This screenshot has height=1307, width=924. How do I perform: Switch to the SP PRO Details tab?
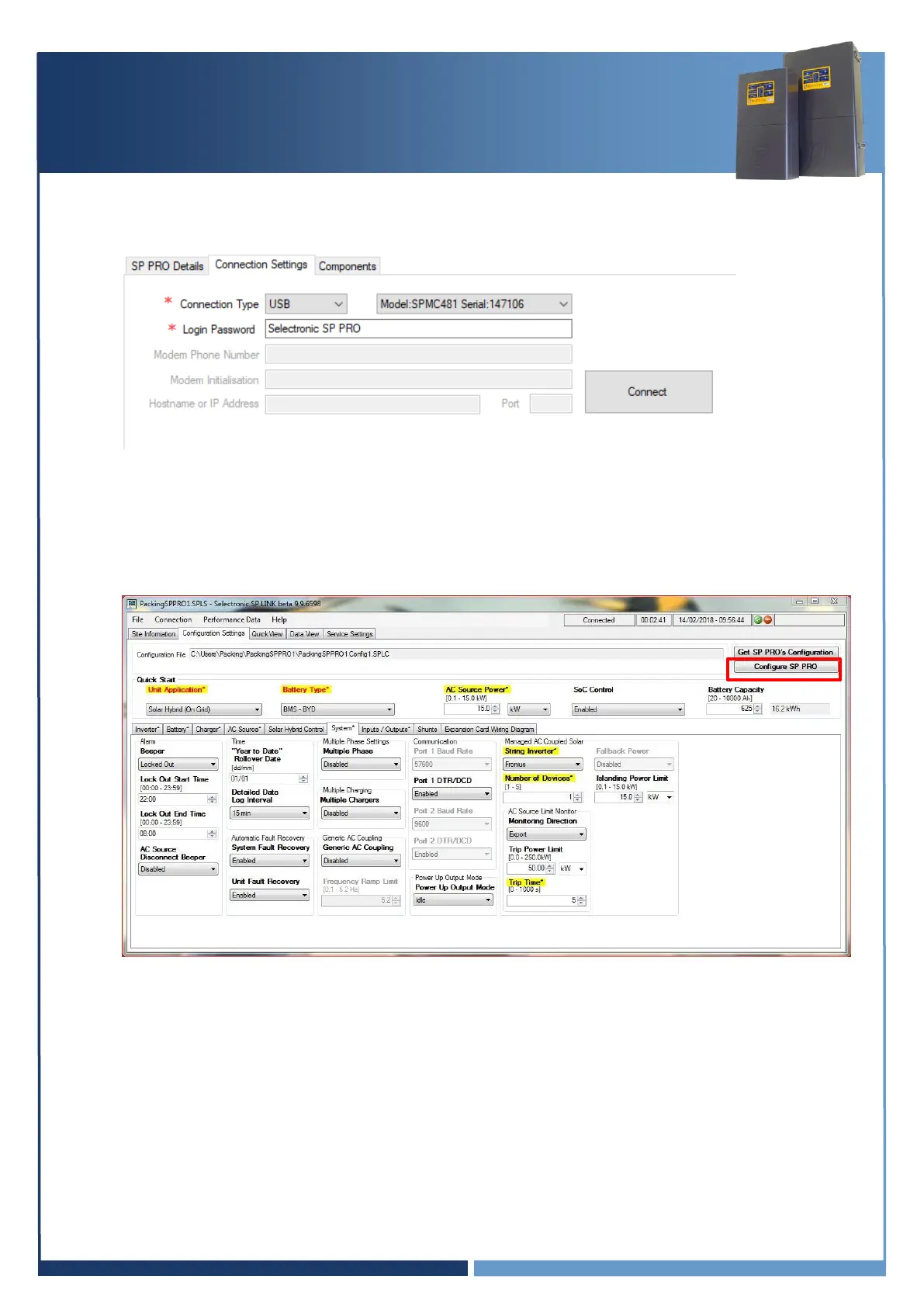(167, 266)
